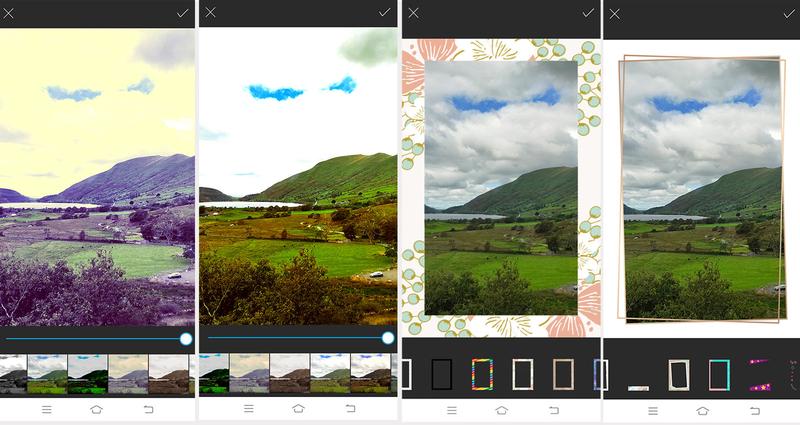Select the grayscale filter thumbnail in first panel
Viewport: 800px width, 425px height.
(13, 374)
